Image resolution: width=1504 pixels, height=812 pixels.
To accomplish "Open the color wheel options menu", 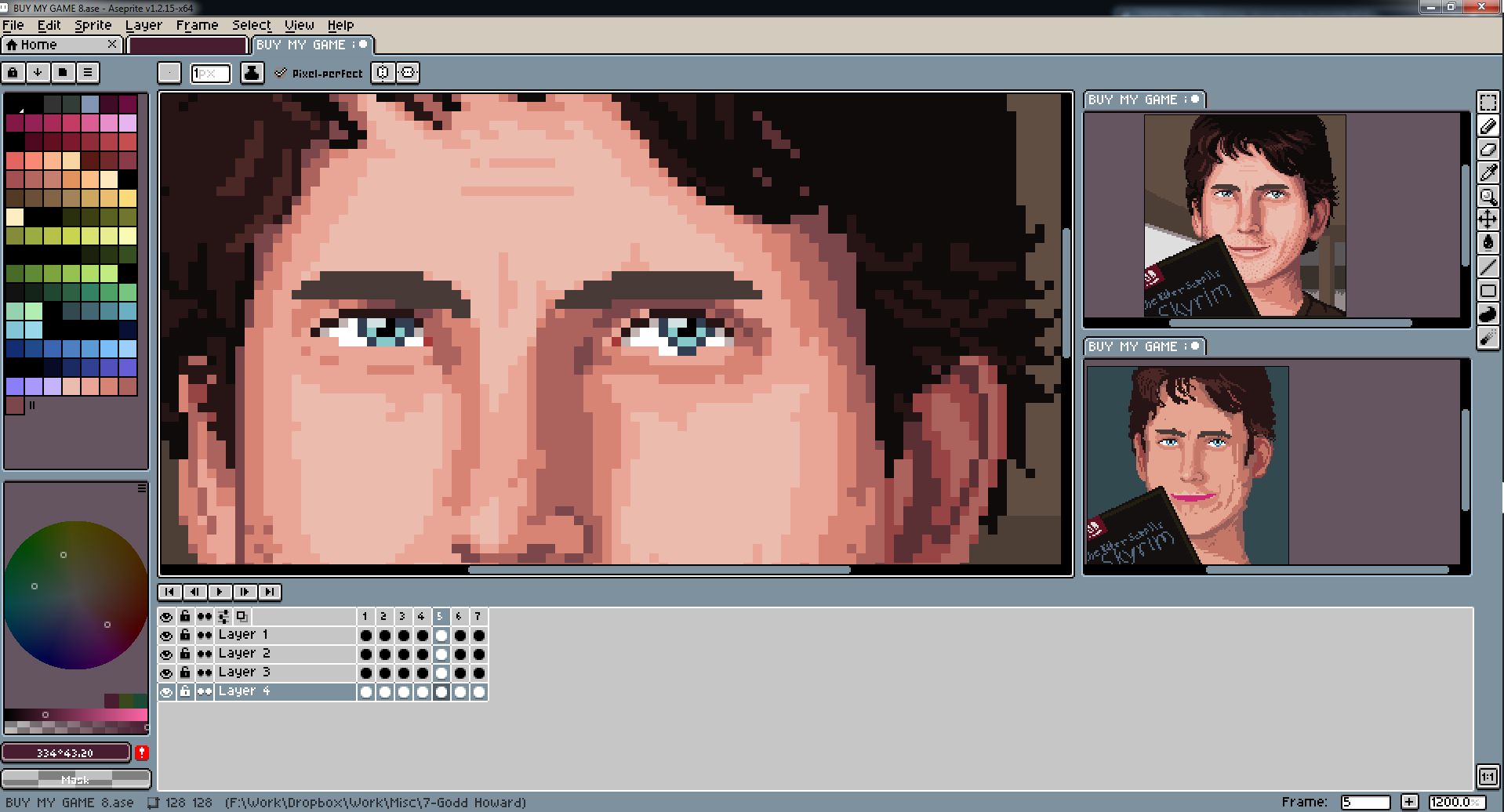I will click(x=142, y=488).
